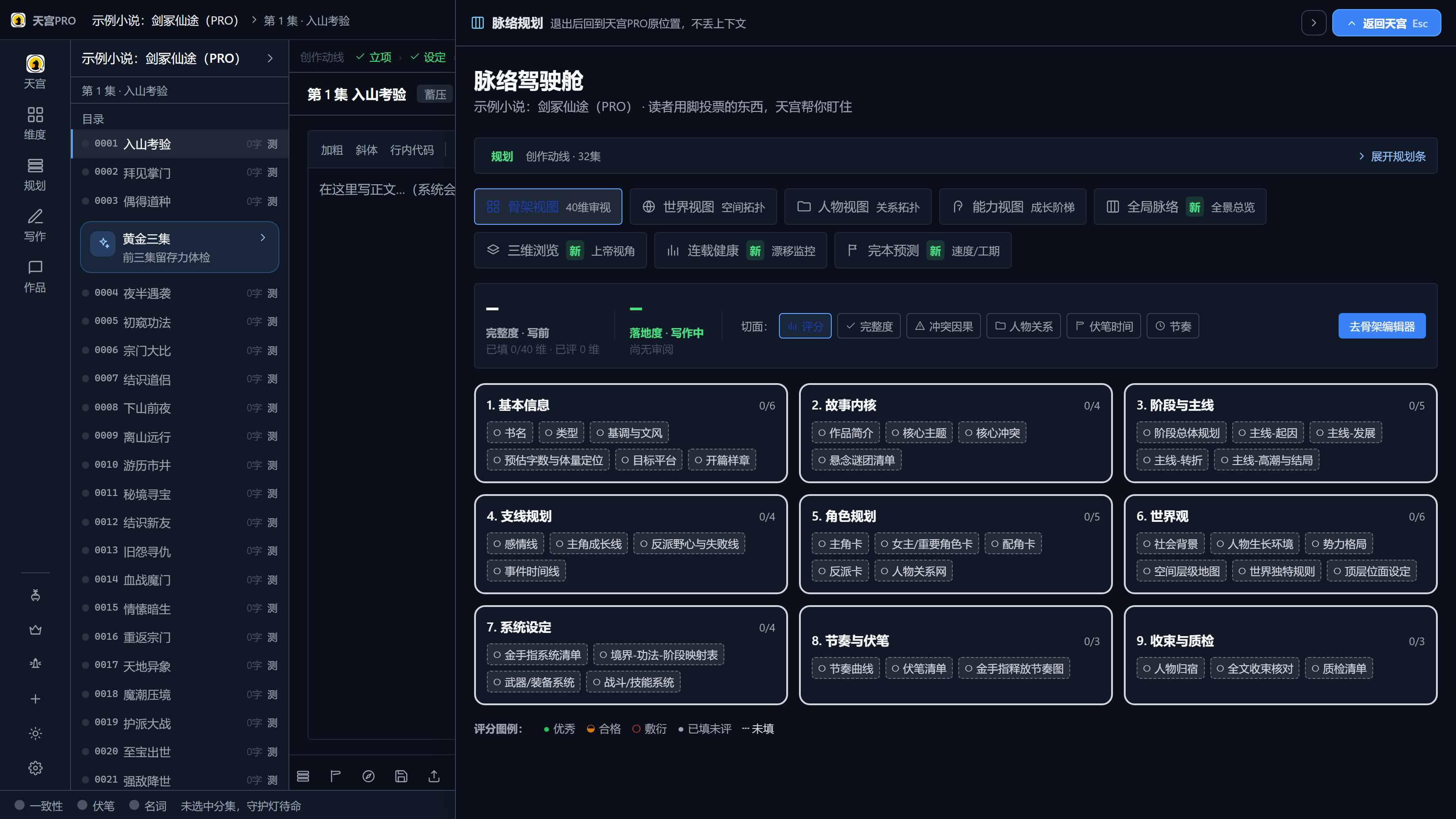
Task: Switch to 全局脉络 tab
Action: coord(1180,206)
